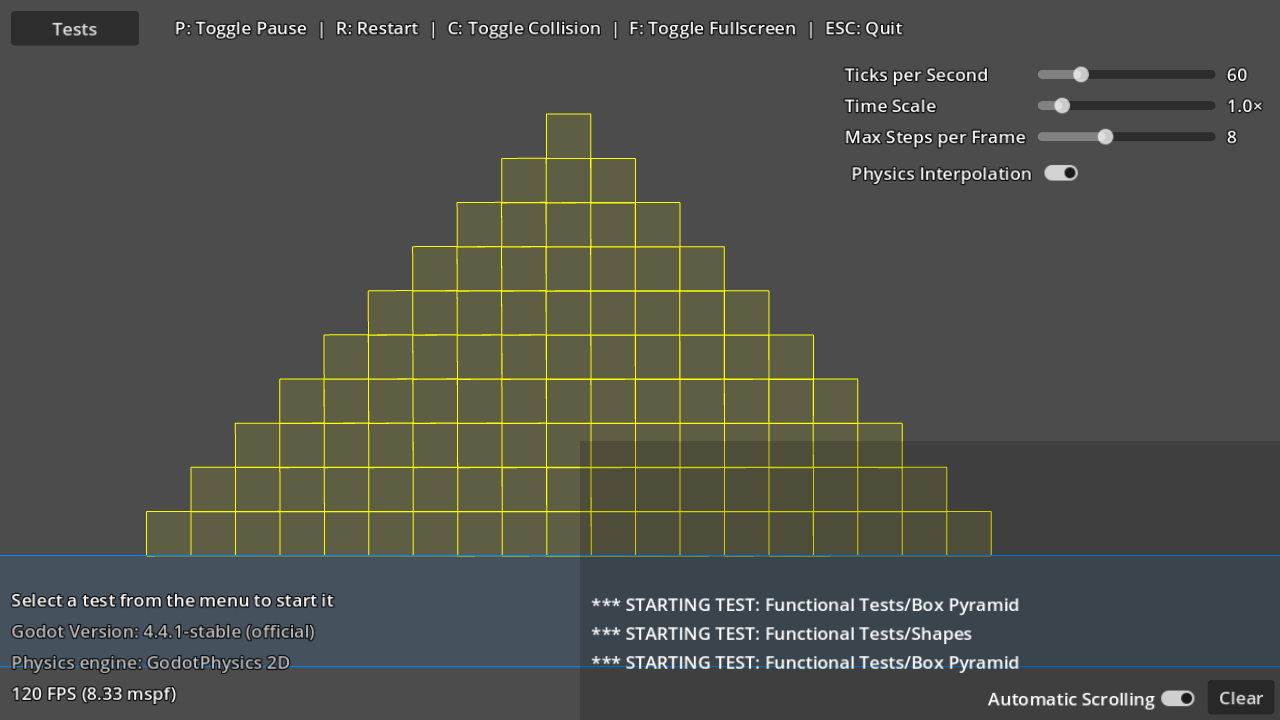The image size is (1280, 720).
Task: Disable the Physics Interpolation toggle
Action: 1061,172
